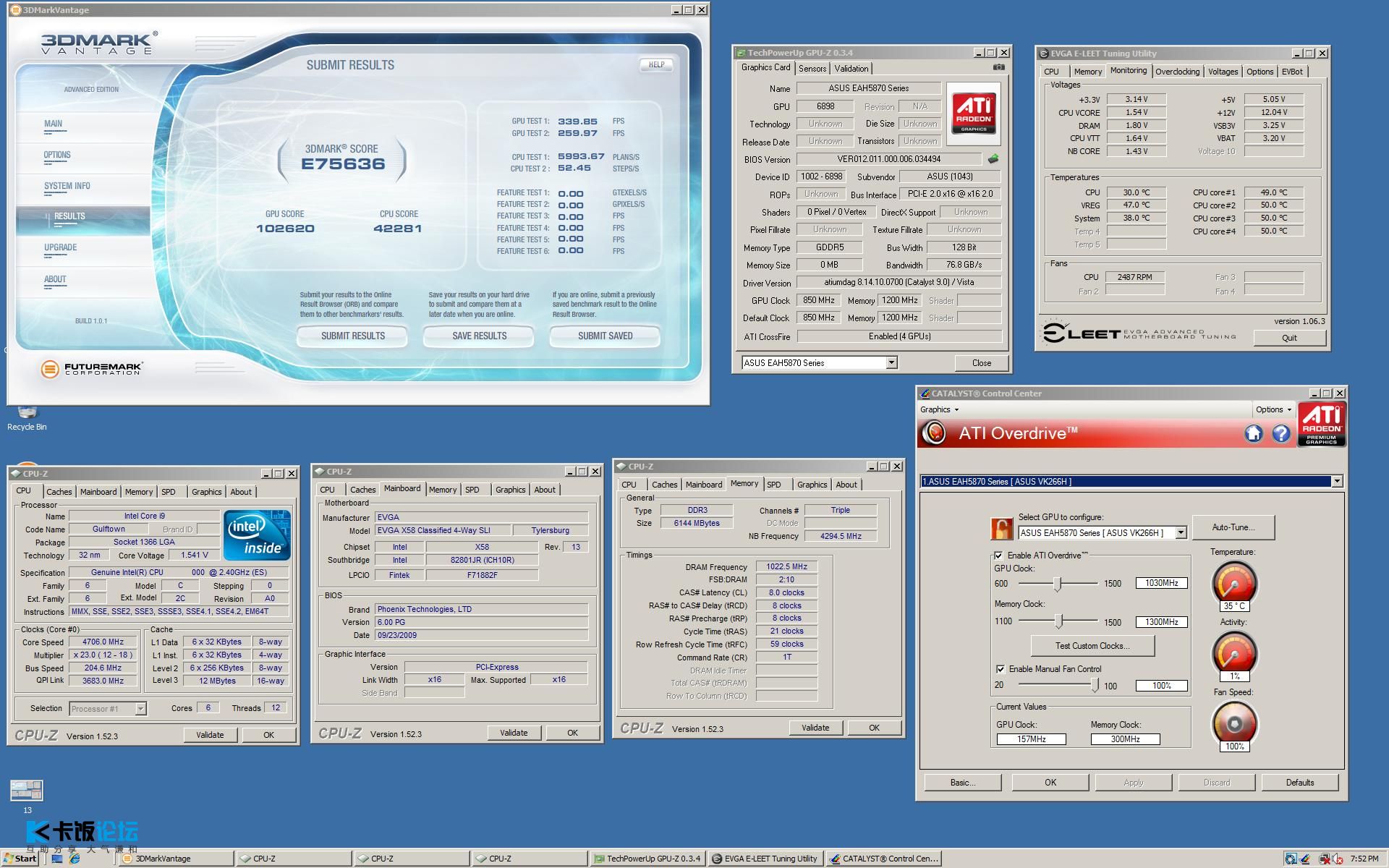Image resolution: width=1389 pixels, height=868 pixels.
Task: Switch to EVGA E-LEET taskbar button
Action: (x=765, y=859)
